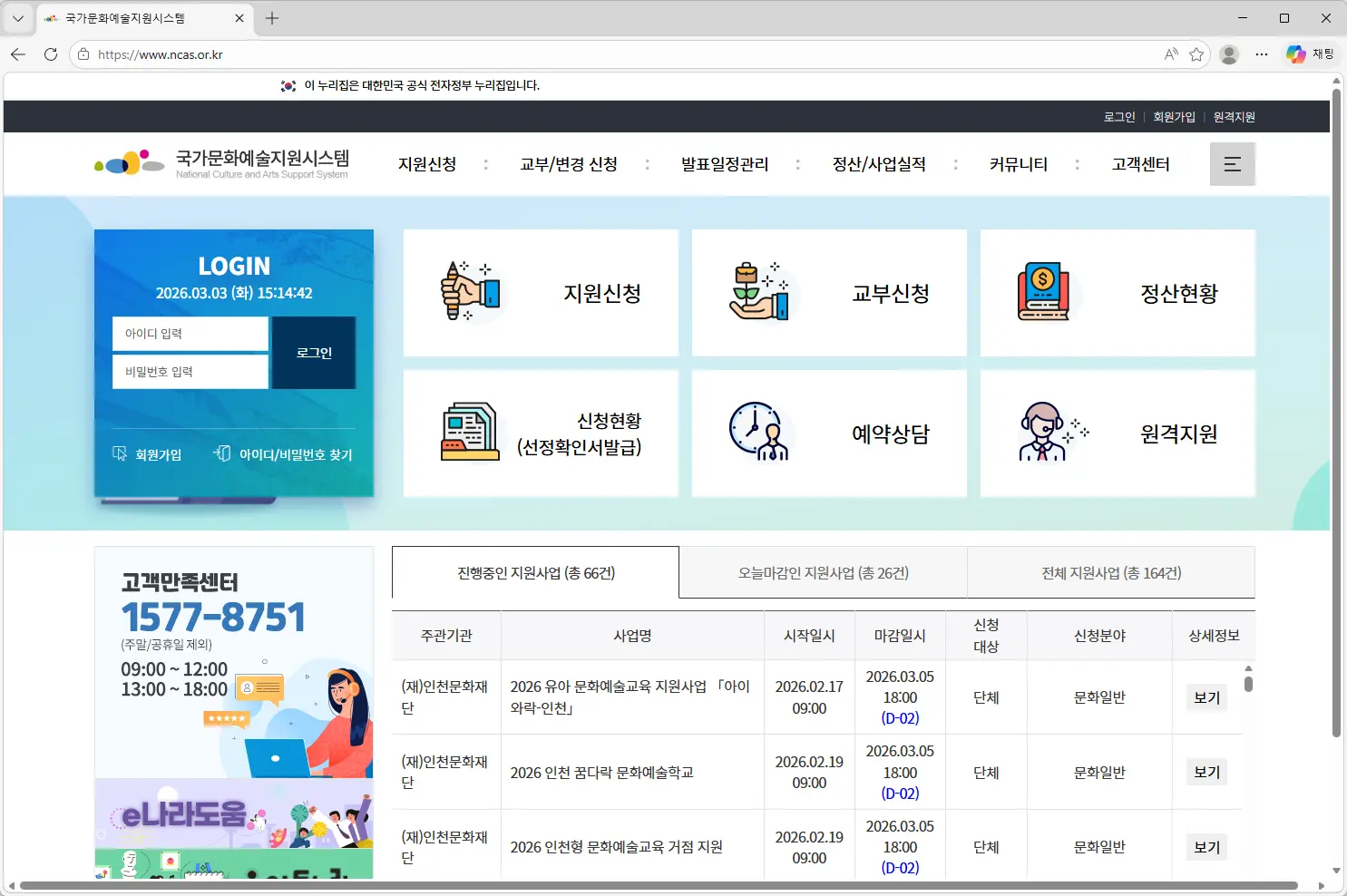The height and width of the screenshot is (896, 1347).
Task: Open the 아이디/비밀번호 찾기 option
Action: point(281,453)
